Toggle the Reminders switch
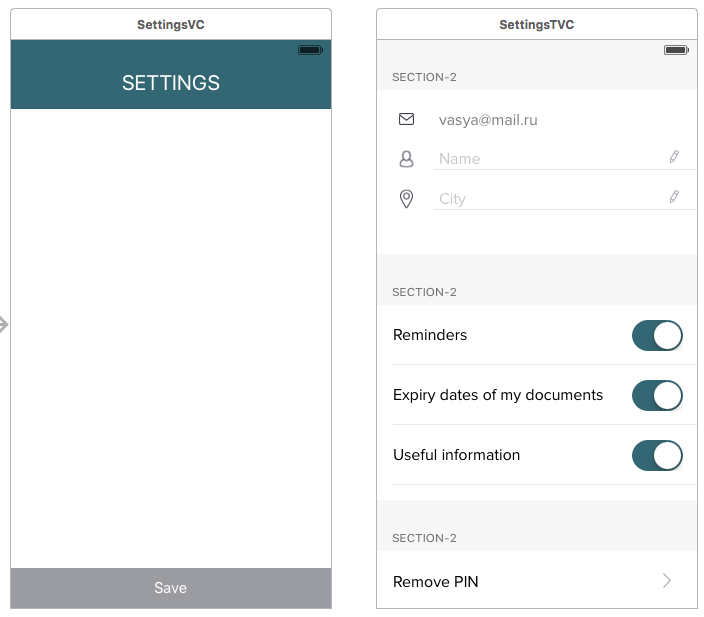Viewport: 704px width, 617px height. [x=657, y=335]
